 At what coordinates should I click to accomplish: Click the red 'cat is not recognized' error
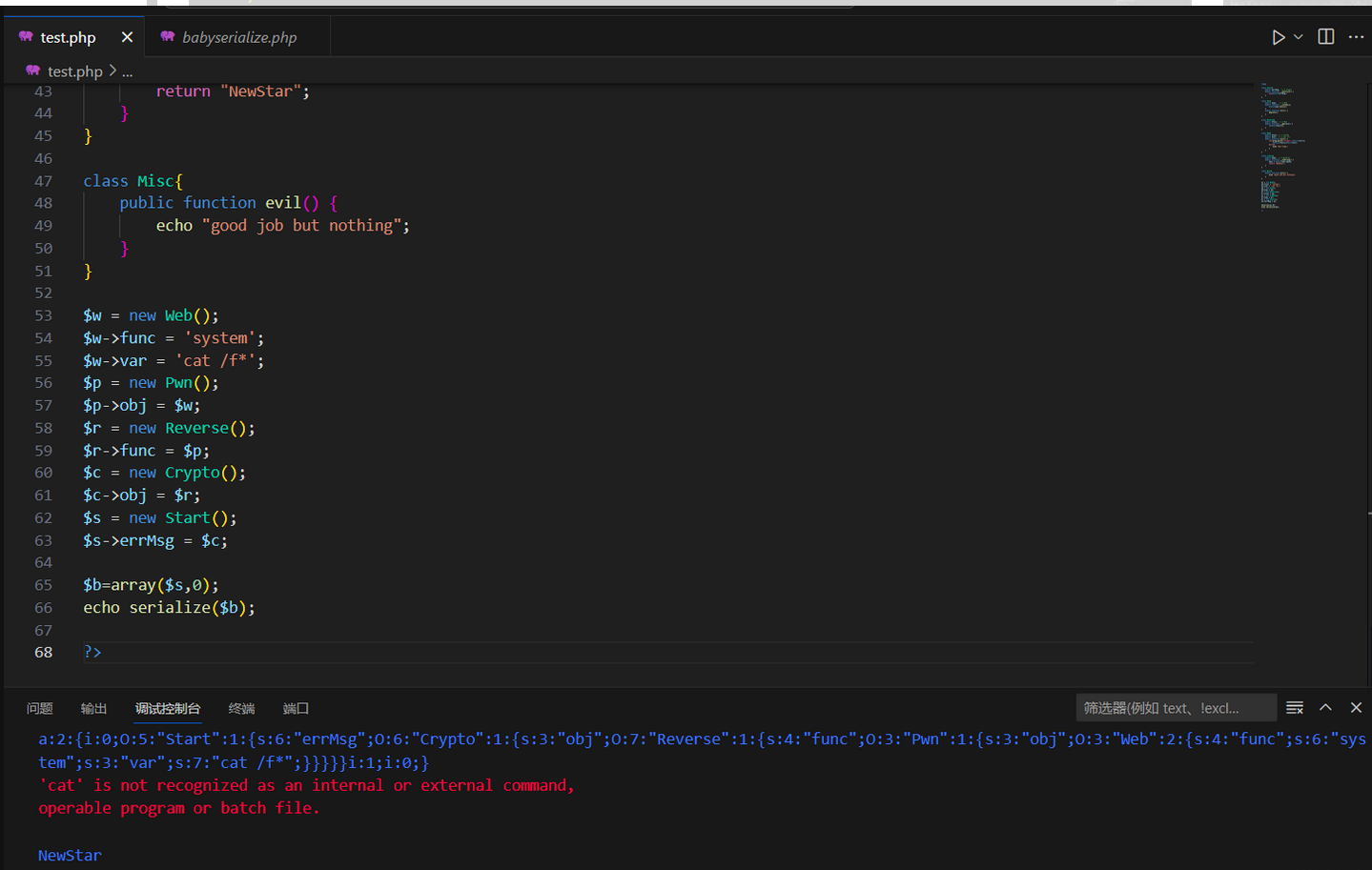pos(306,797)
